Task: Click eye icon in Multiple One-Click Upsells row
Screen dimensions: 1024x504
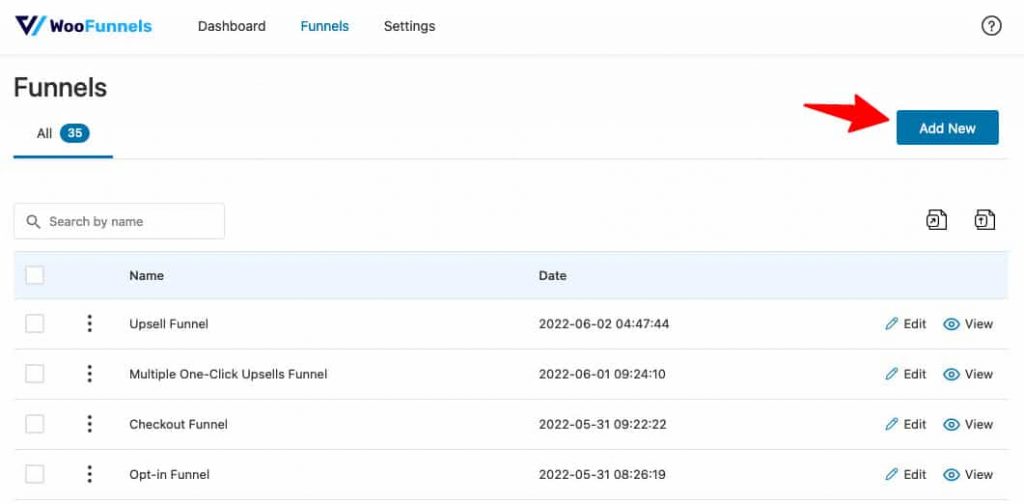Action: pos(952,374)
